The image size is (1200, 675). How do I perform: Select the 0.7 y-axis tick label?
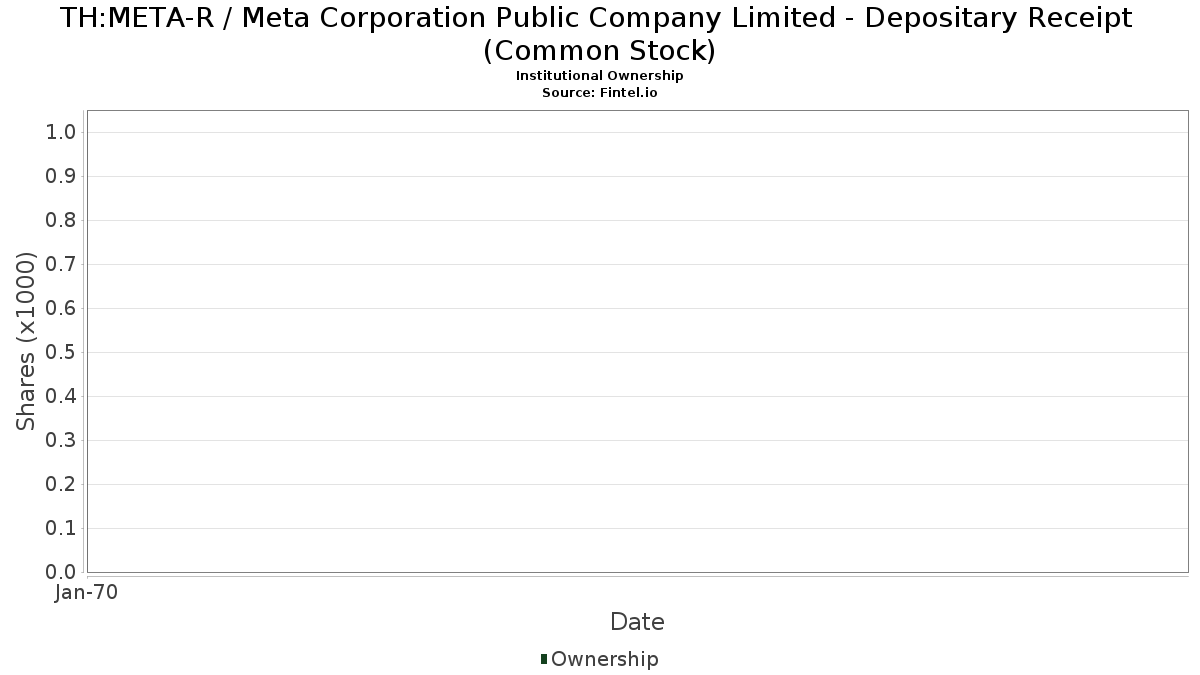[x=62, y=265]
